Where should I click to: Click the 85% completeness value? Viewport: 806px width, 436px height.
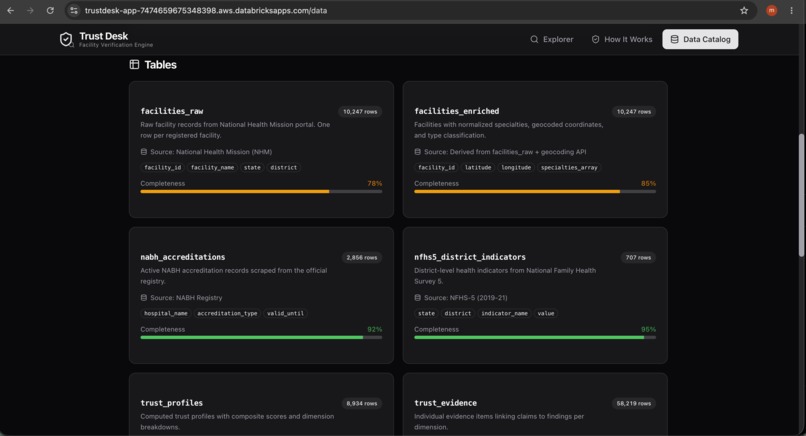(648, 184)
